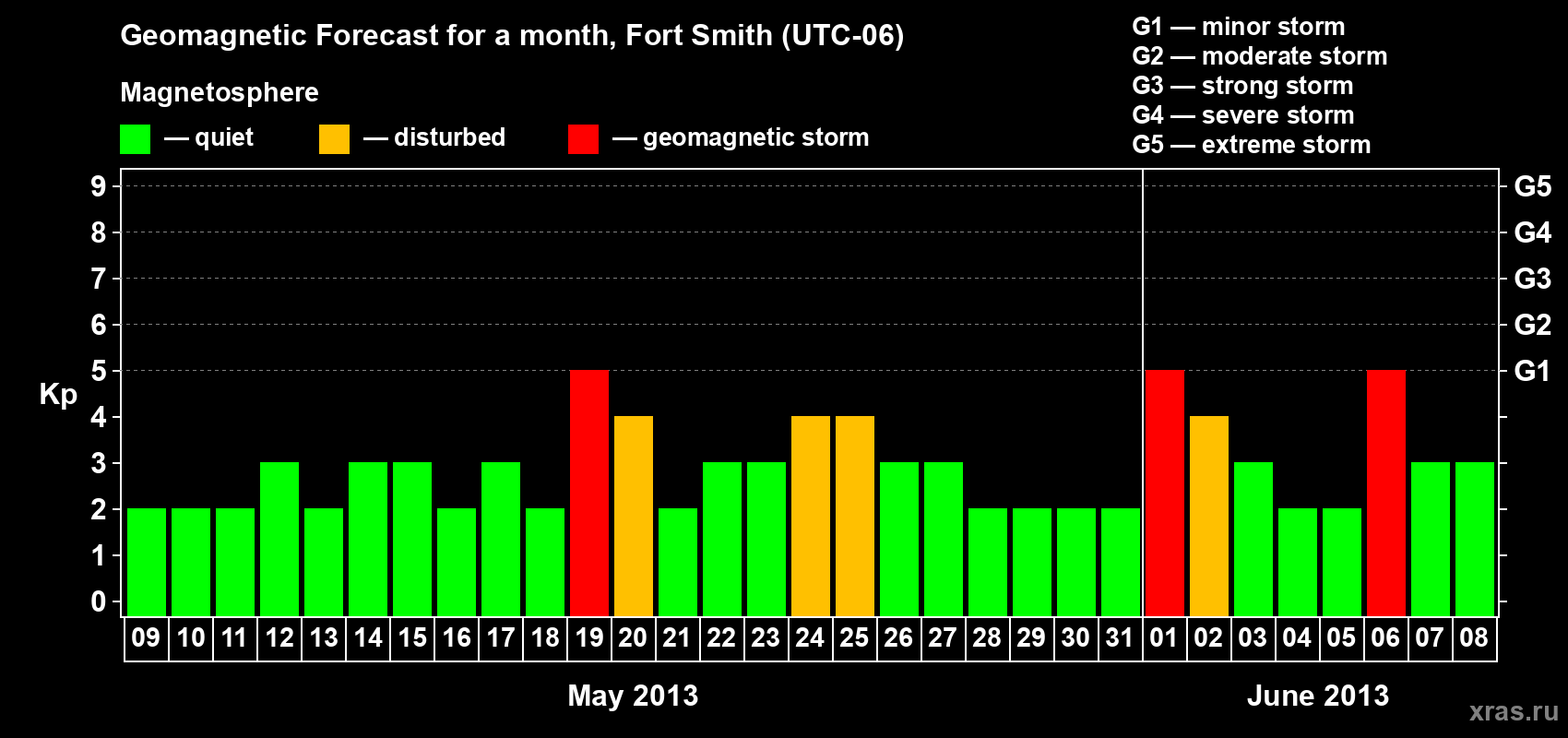This screenshot has height=738, width=1568.
Task: Click the red bar for May 19
Action: pyautogui.click(x=589, y=493)
